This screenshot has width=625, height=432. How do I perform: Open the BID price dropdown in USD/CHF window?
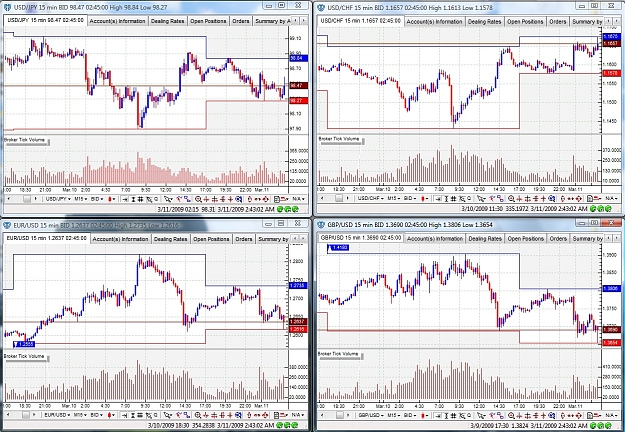point(410,199)
